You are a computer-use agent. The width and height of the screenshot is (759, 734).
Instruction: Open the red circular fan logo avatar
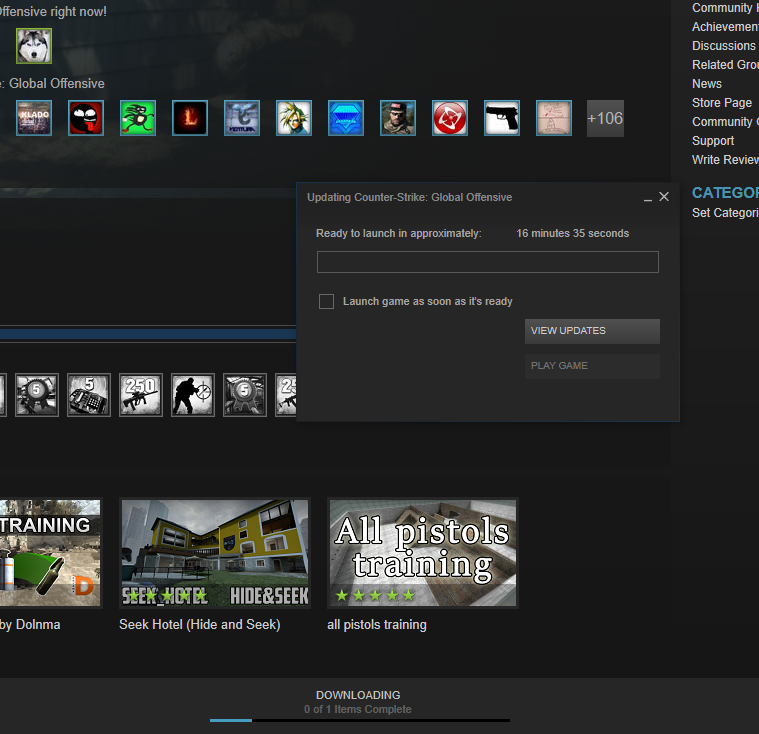click(x=450, y=118)
